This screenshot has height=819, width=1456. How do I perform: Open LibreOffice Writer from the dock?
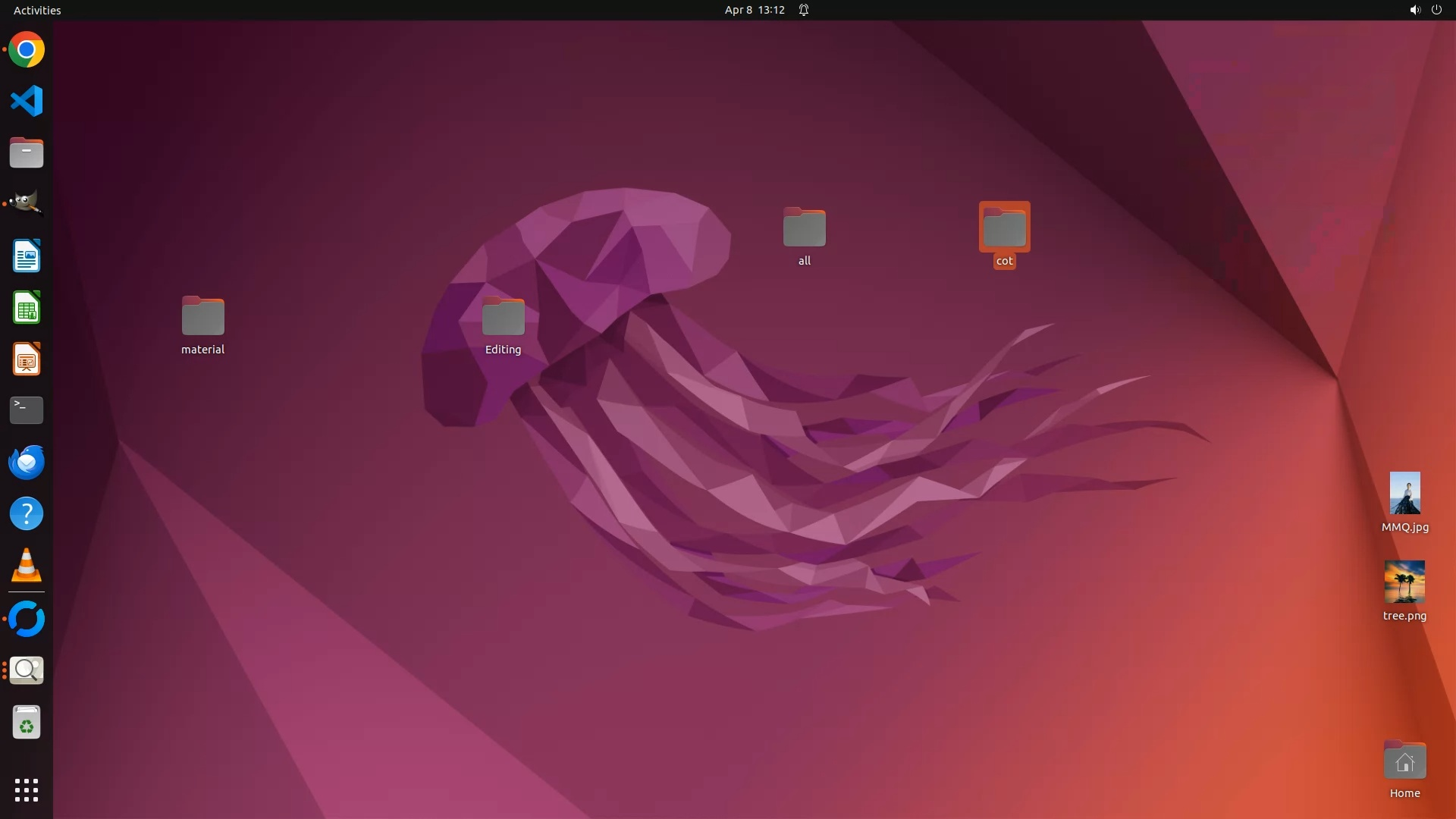[x=27, y=256]
